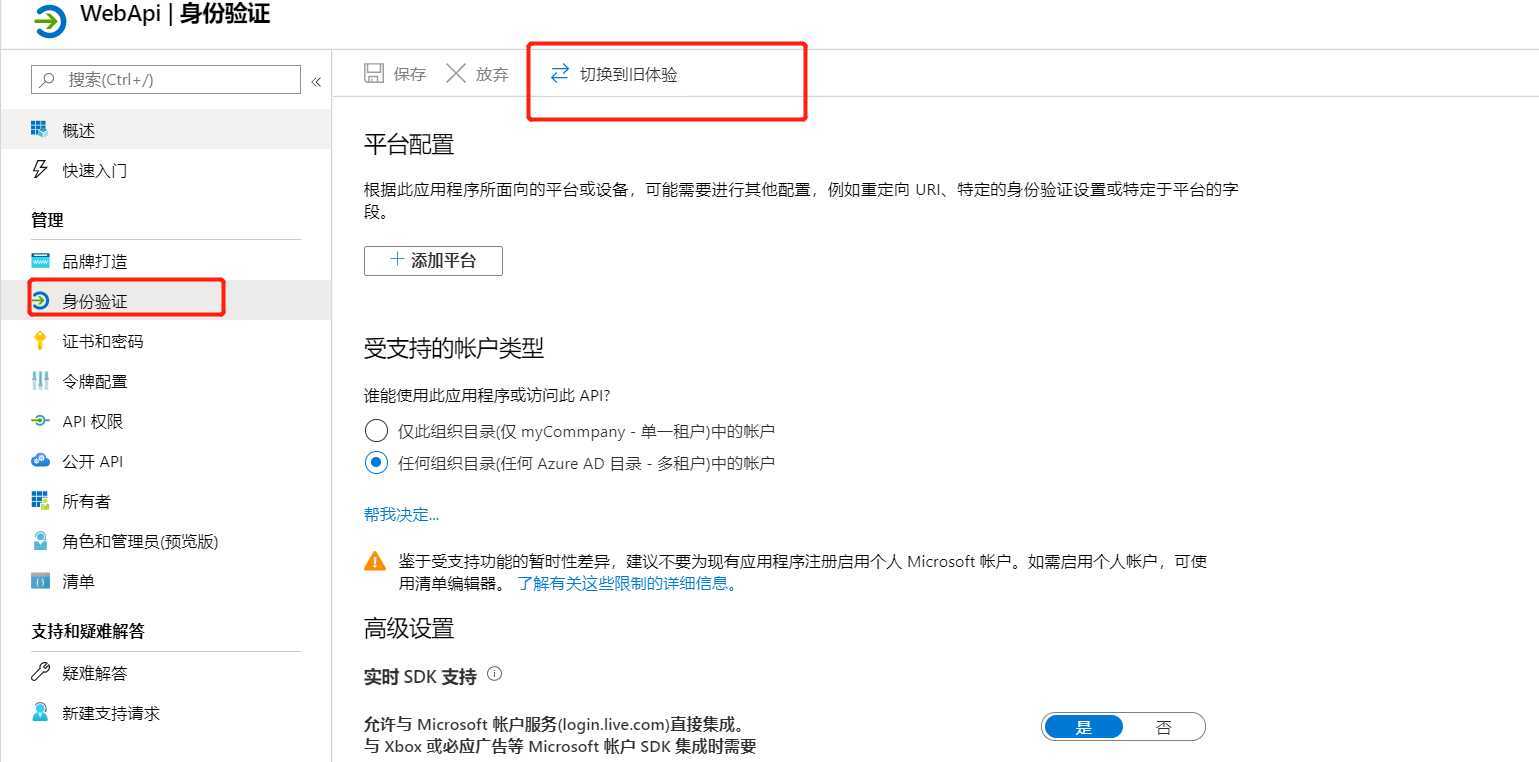Click the 放弃 toolbar label
The height and width of the screenshot is (762, 1539).
tap(492, 74)
